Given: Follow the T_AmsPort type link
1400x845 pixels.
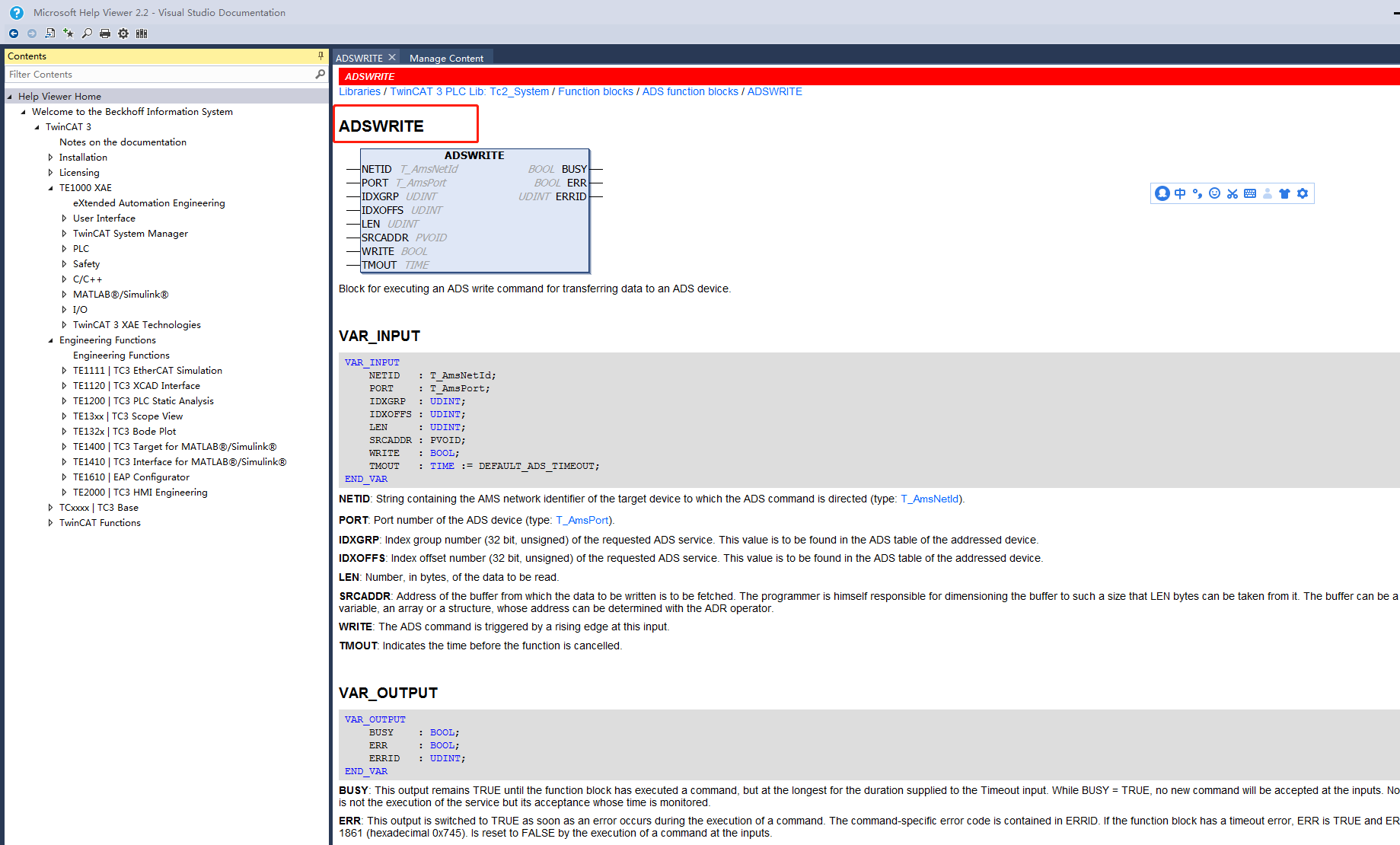Looking at the screenshot, I should click(x=582, y=520).
